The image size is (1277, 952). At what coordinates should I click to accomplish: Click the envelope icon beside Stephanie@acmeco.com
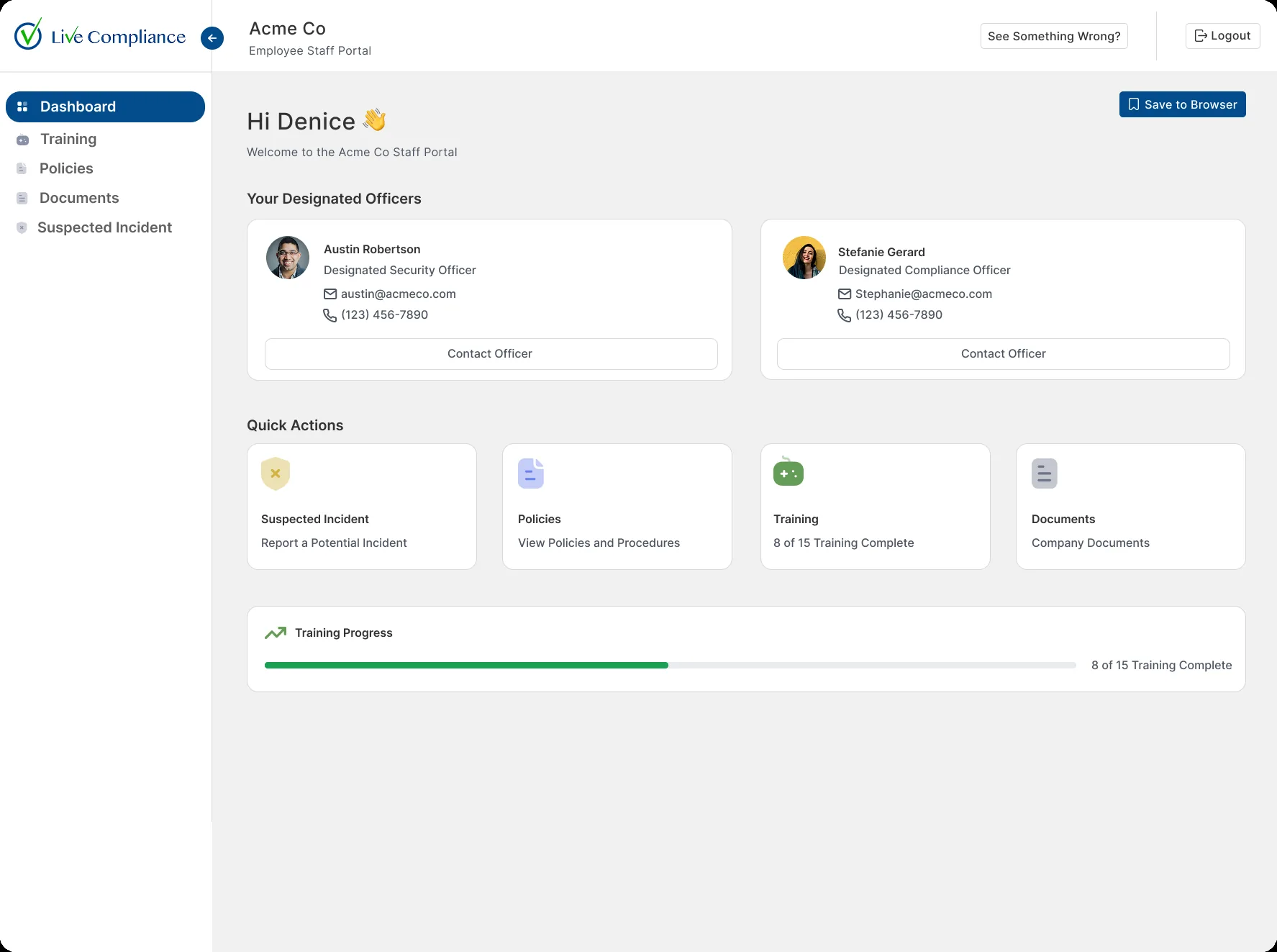tap(845, 294)
